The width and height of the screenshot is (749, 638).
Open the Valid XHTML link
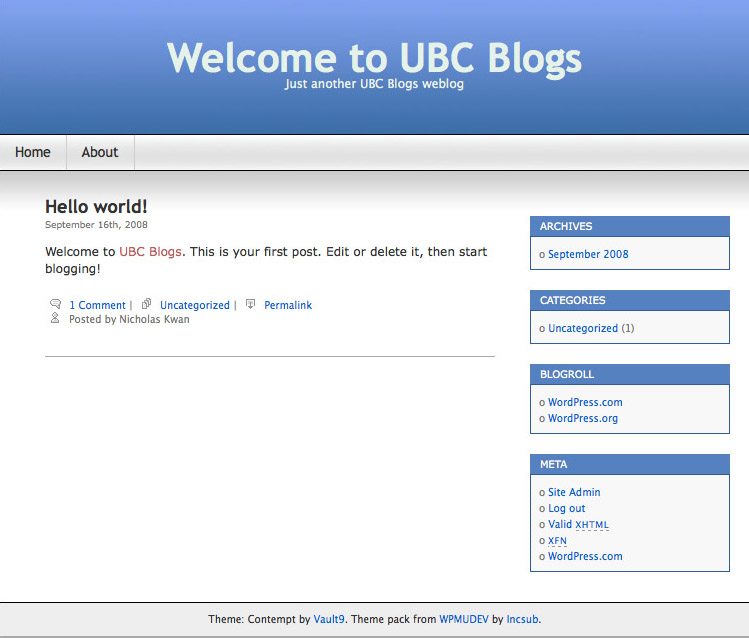tap(578, 524)
